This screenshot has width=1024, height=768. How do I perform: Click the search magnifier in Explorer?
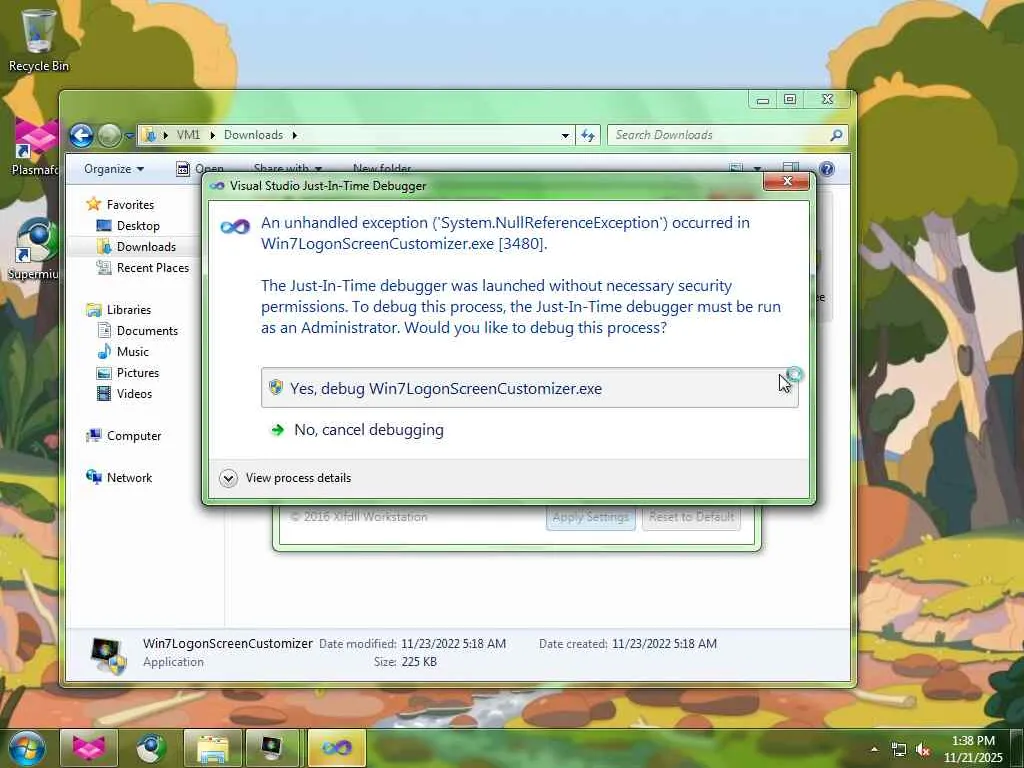click(x=836, y=135)
